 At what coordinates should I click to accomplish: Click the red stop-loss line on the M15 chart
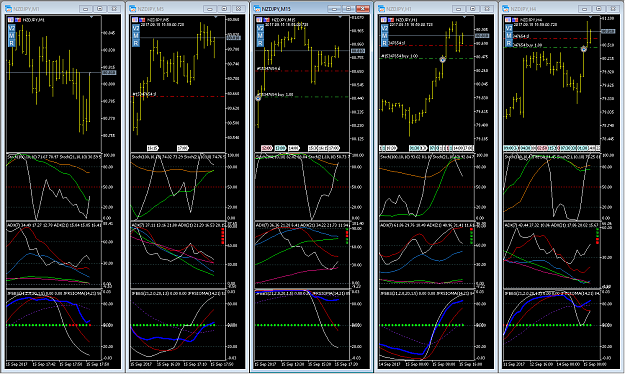pos(303,71)
